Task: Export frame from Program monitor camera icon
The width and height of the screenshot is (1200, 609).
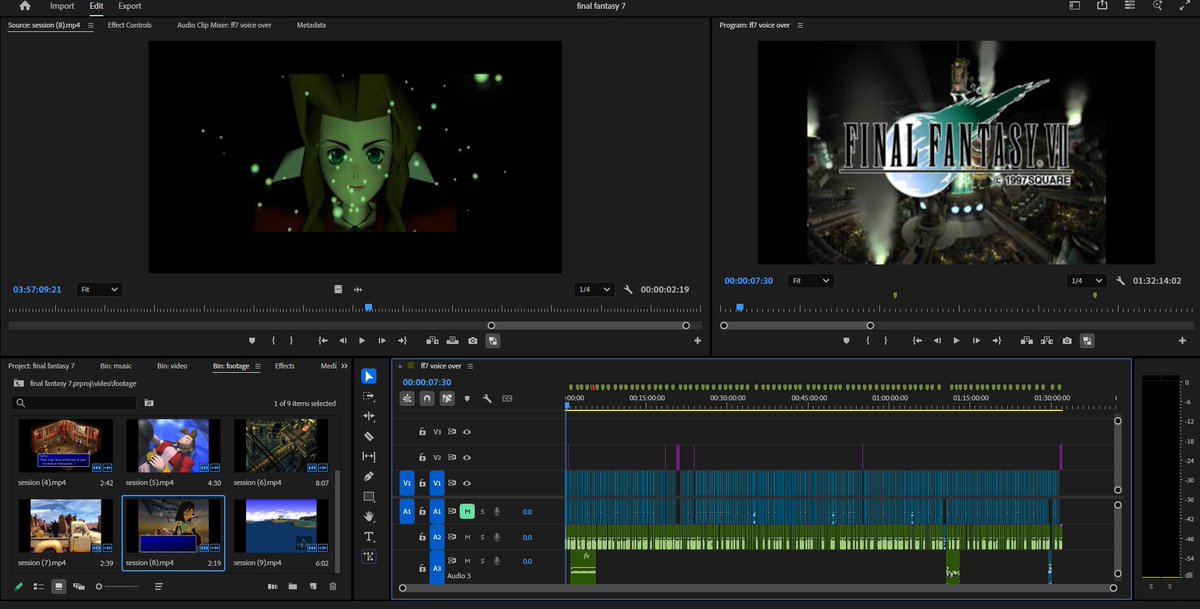Action: (x=1067, y=341)
